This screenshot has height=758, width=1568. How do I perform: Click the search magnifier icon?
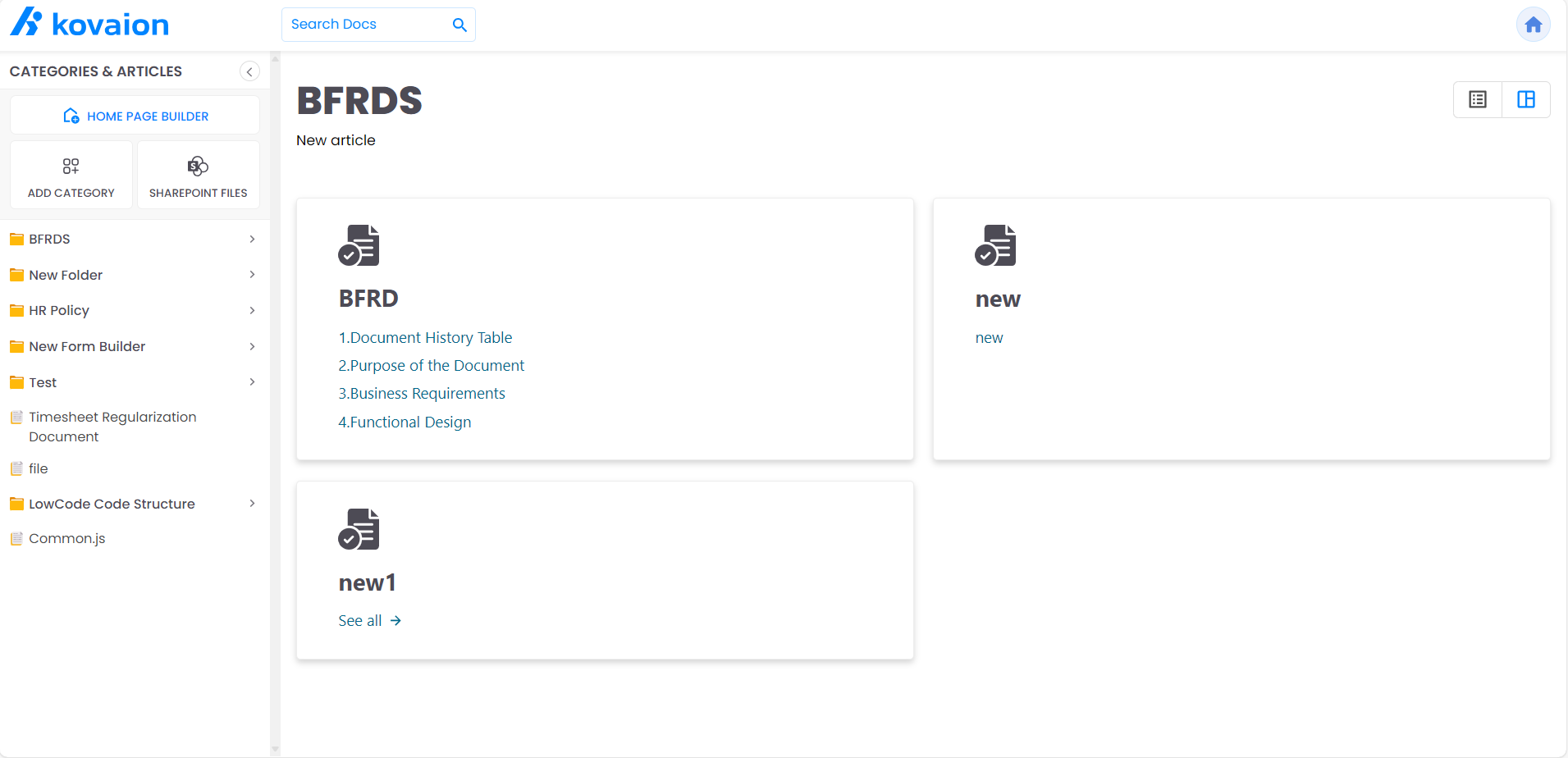459,25
